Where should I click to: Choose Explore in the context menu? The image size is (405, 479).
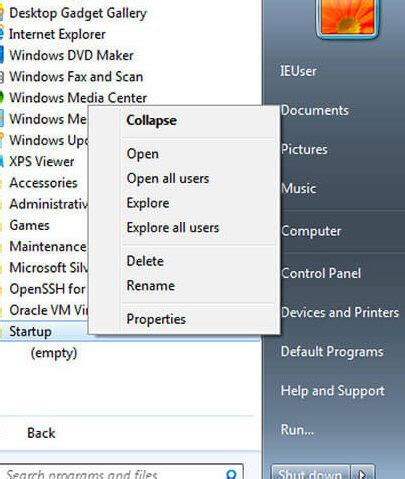tap(148, 203)
